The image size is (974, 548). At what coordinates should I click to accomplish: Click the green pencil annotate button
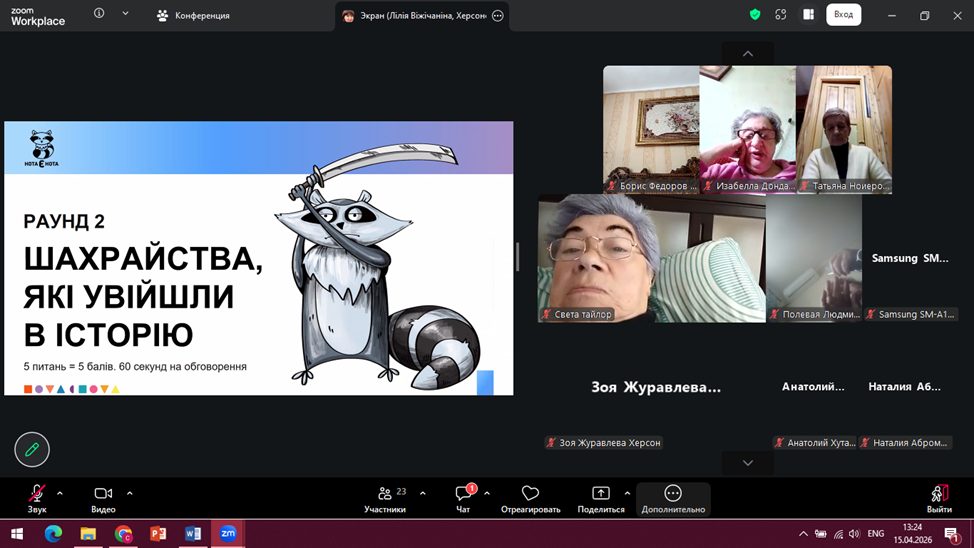coord(32,450)
